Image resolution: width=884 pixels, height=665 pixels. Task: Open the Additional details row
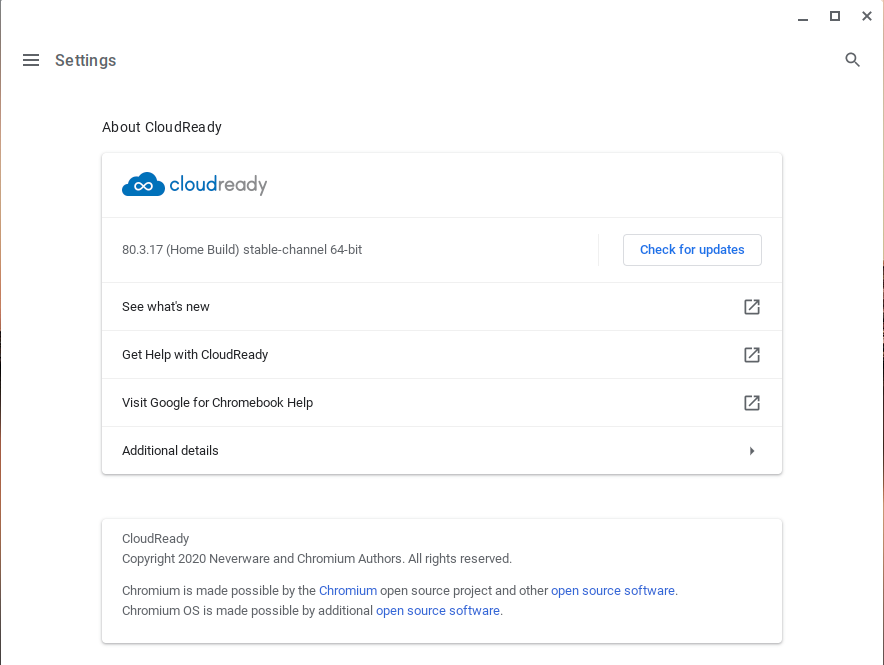[x=441, y=450]
